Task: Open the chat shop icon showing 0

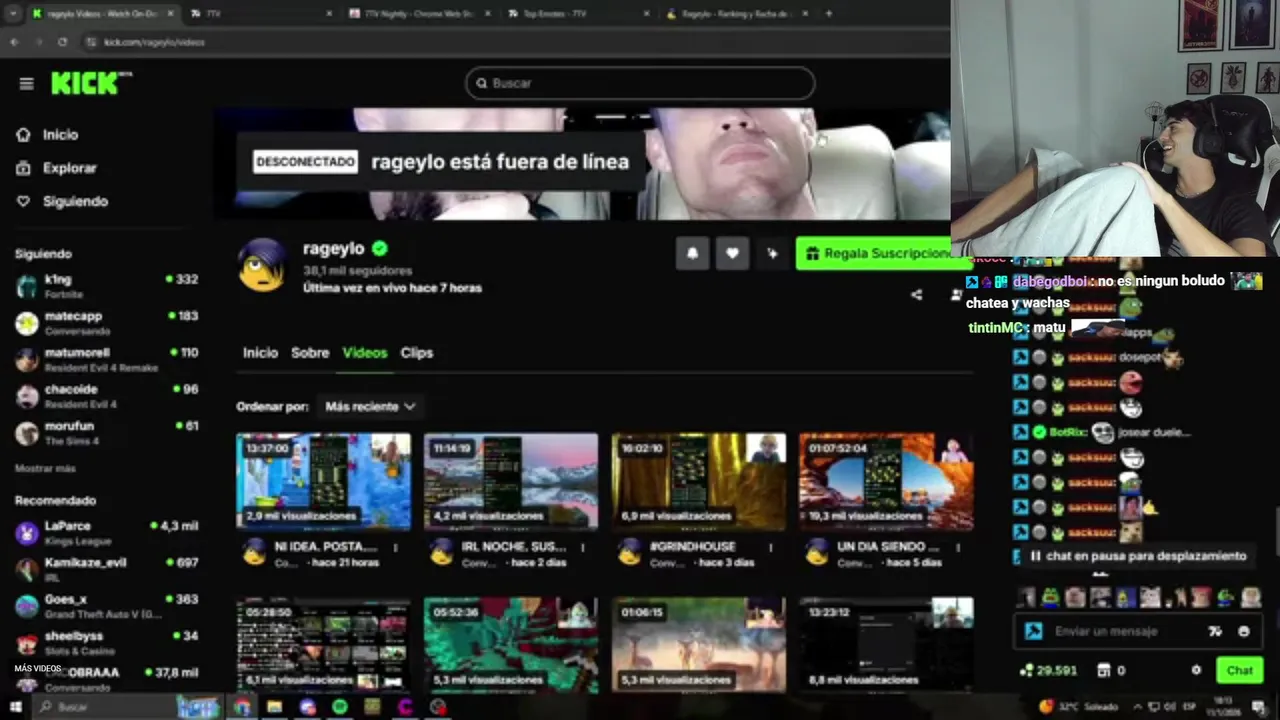Action: [1111, 671]
